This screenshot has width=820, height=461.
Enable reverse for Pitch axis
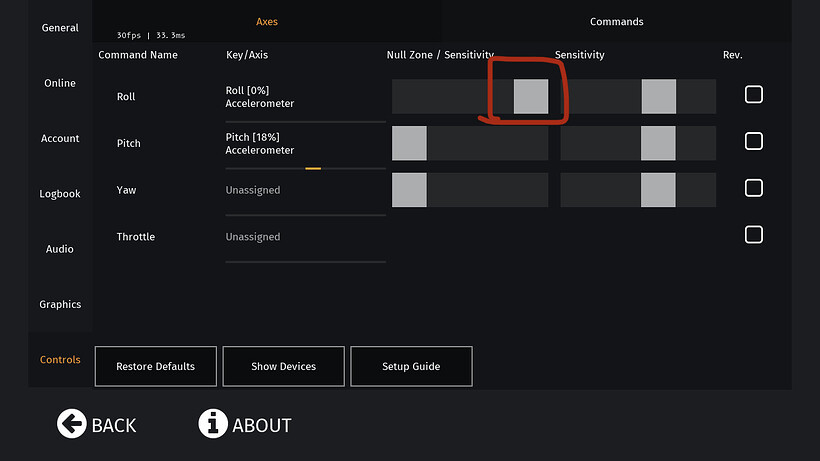tap(754, 141)
